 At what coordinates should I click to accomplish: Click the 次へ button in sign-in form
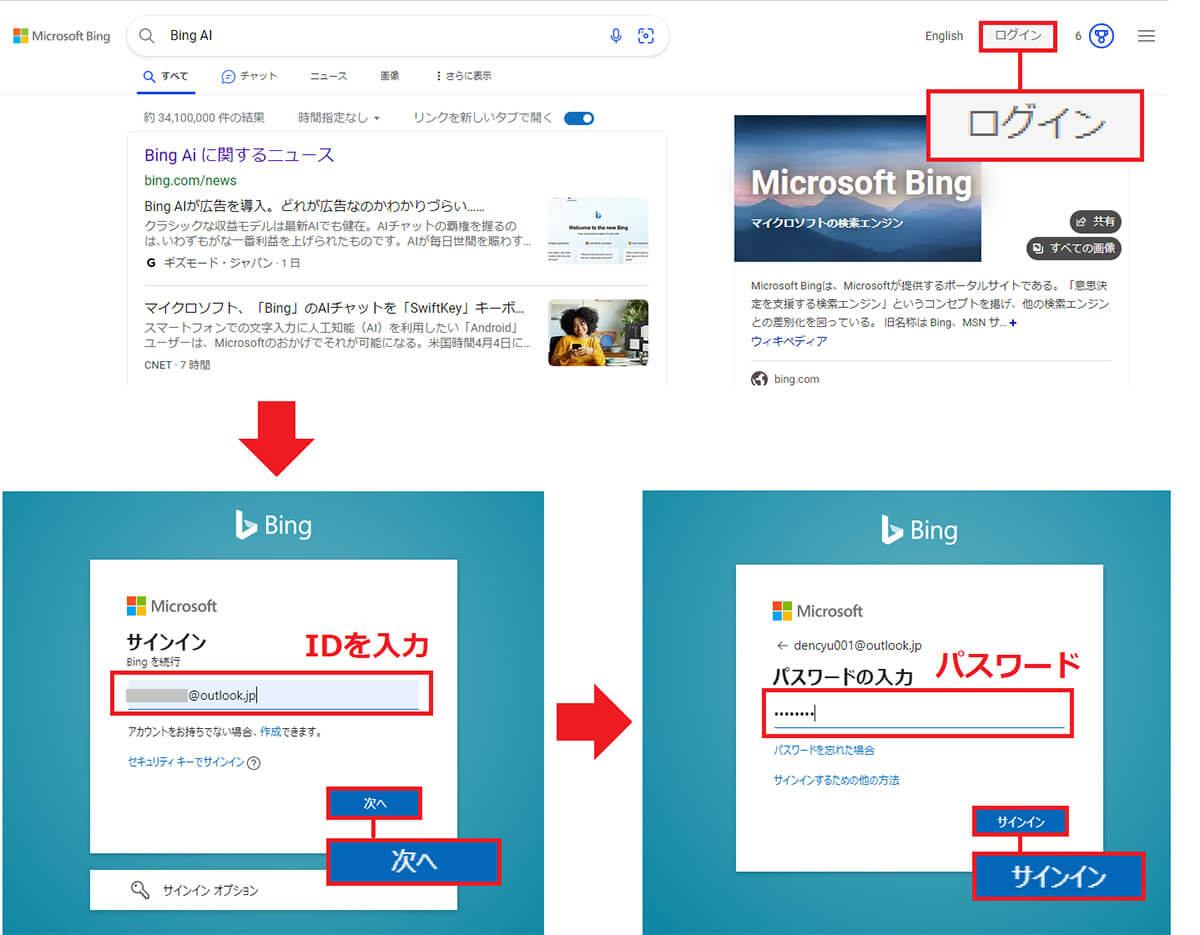(374, 803)
